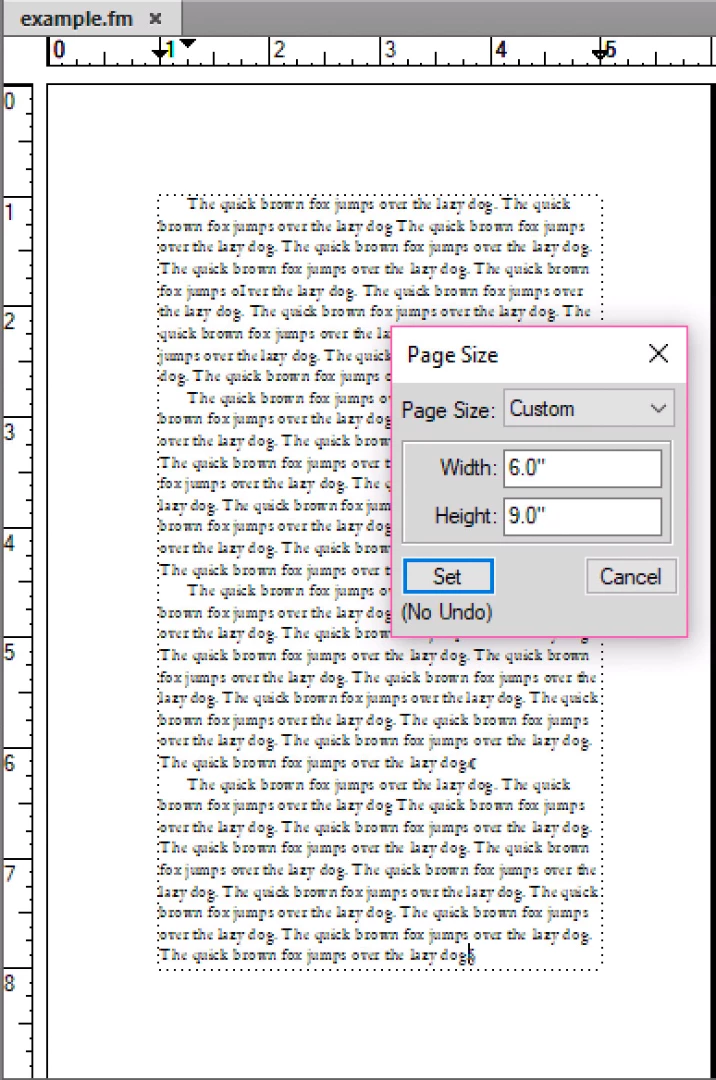
Task: Click the Width input field
Action: (582, 468)
